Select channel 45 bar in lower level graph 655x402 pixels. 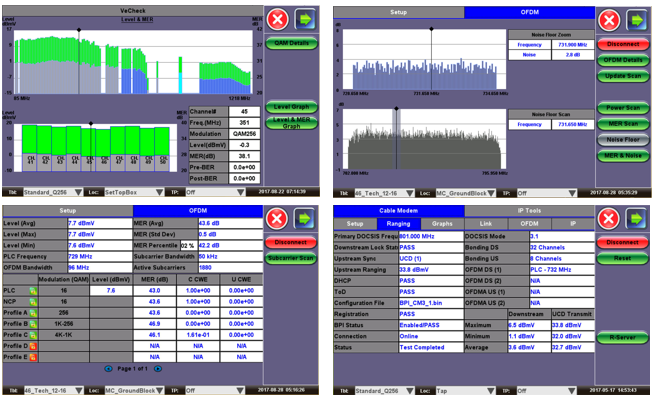(x=91, y=142)
